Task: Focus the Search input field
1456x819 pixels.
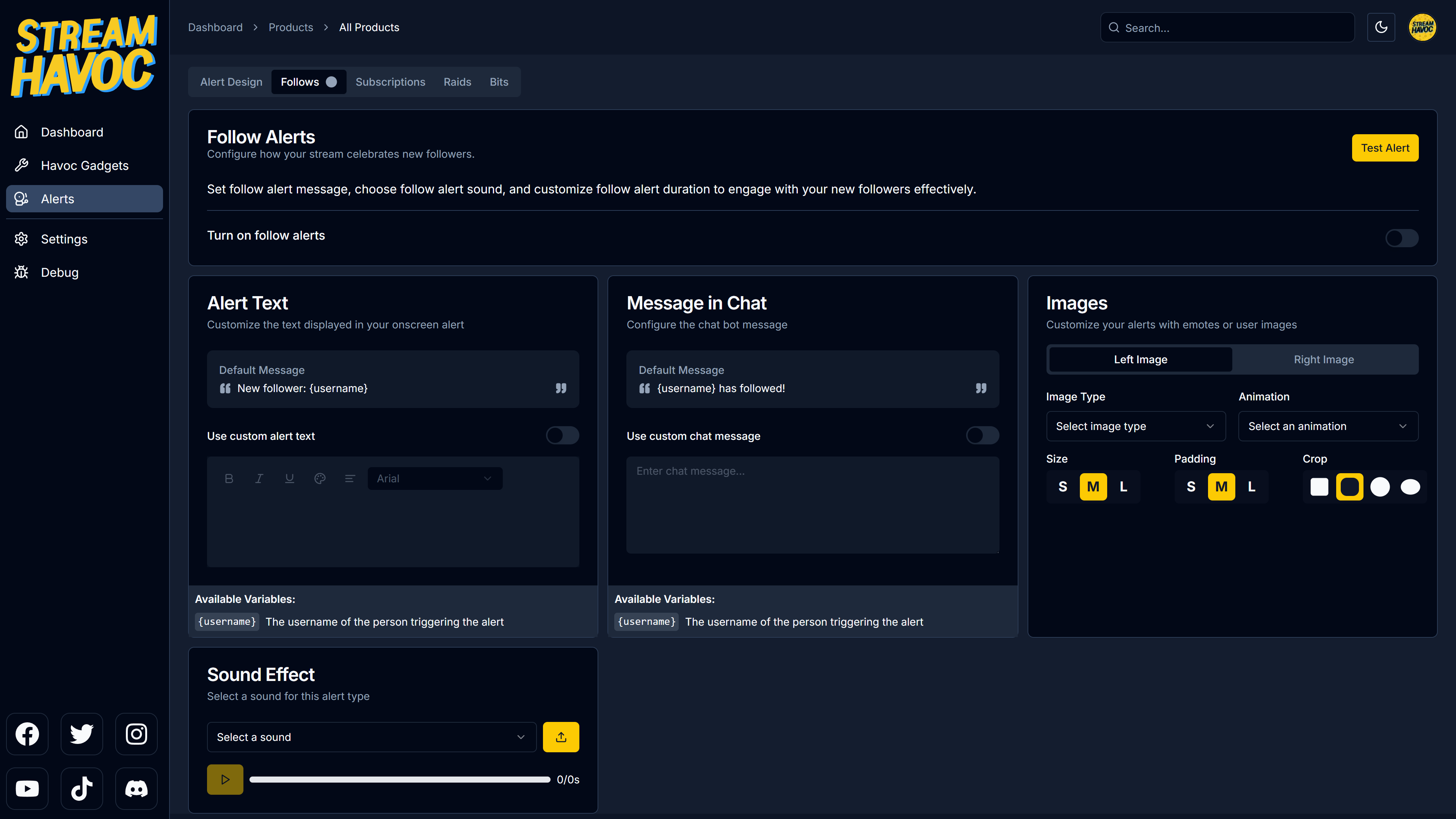Action: 1227,28
